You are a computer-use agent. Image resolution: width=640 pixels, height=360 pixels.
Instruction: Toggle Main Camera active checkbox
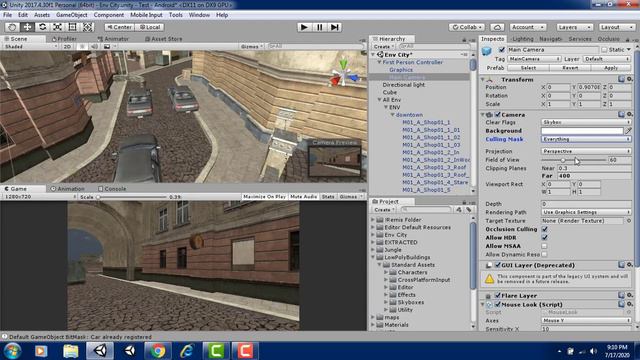pos(502,49)
